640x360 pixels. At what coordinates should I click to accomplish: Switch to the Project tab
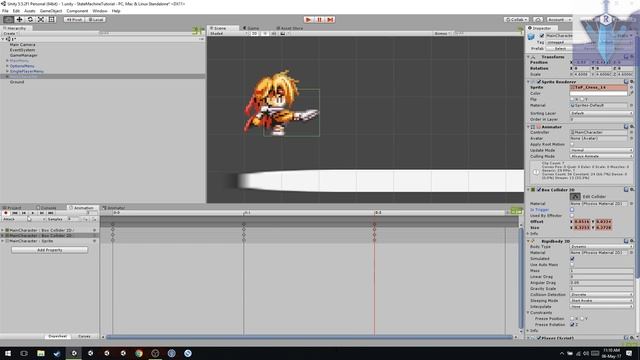(x=12, y=208)
